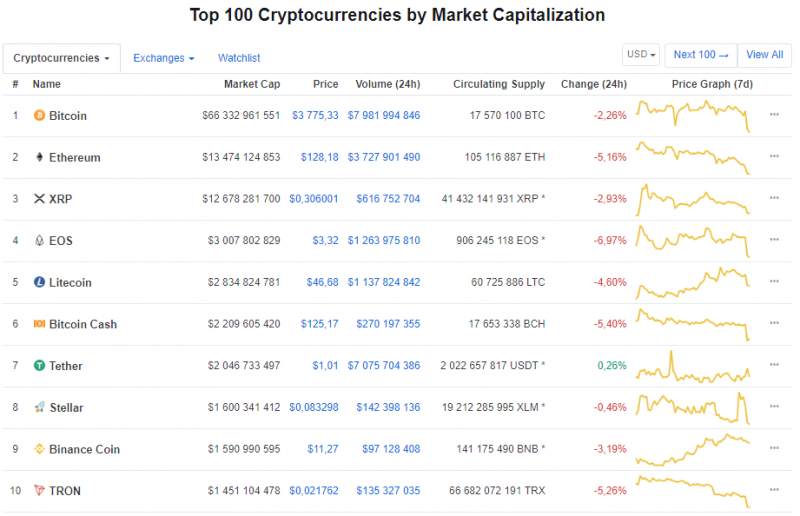Click the TRON logo icon
Viewport: 800px width, 516px height.
(x=40, y=491)
